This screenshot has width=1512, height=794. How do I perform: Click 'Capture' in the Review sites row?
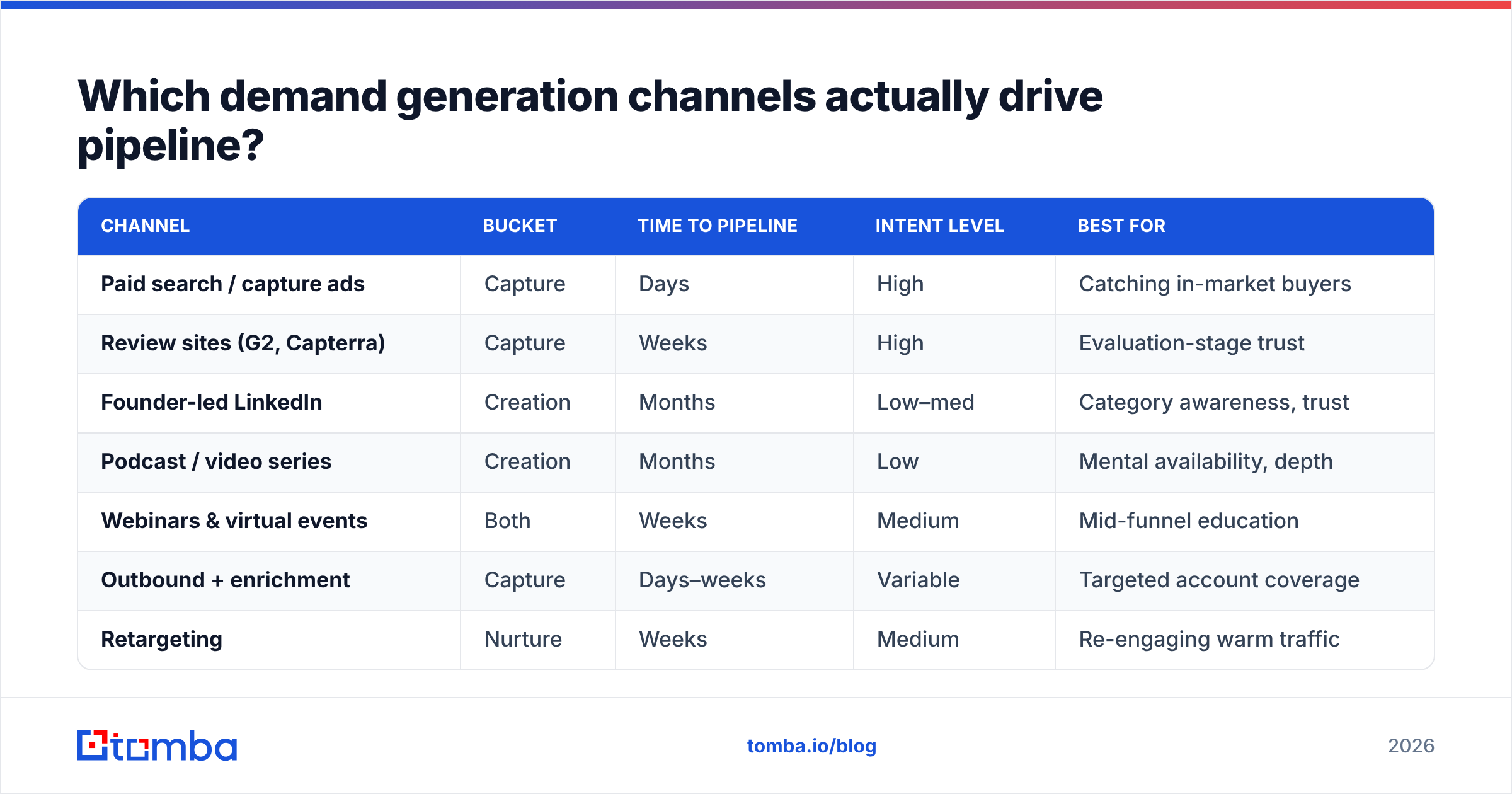coord(525,343)
